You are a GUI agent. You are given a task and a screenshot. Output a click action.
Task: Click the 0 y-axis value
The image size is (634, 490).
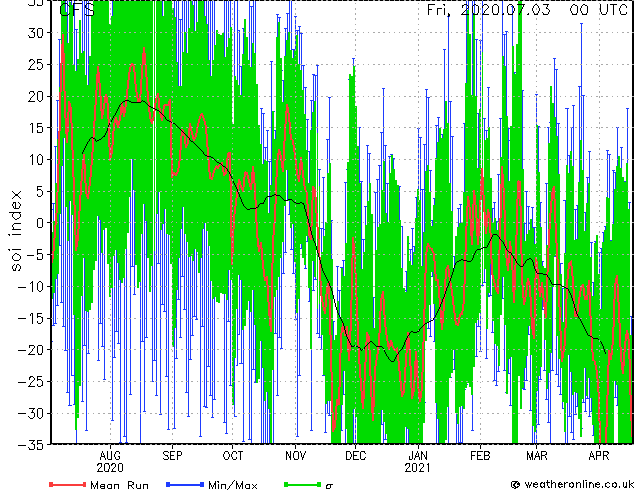tap(40, 223)
